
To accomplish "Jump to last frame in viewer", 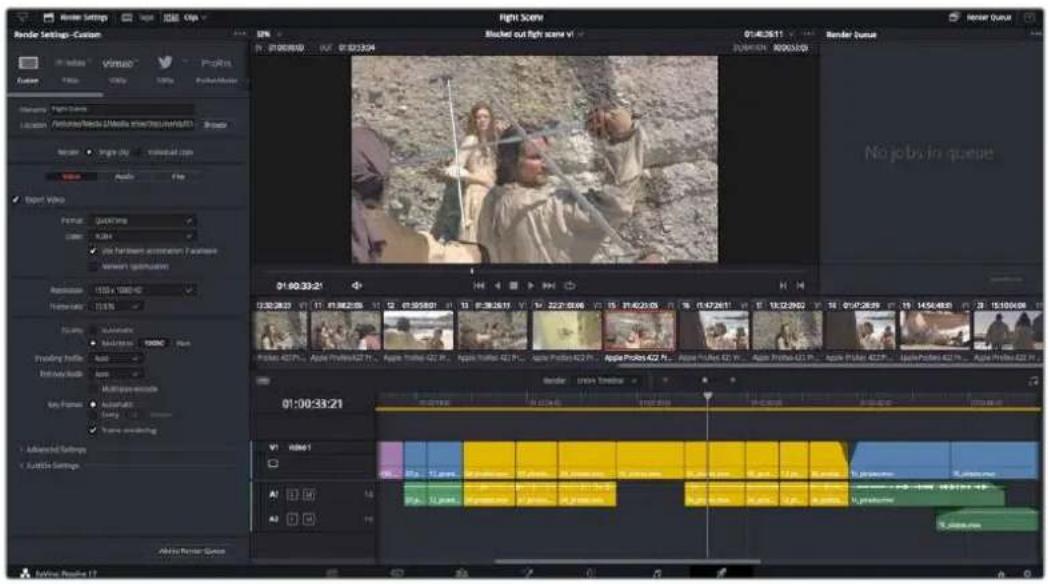I will click(549, 285).
